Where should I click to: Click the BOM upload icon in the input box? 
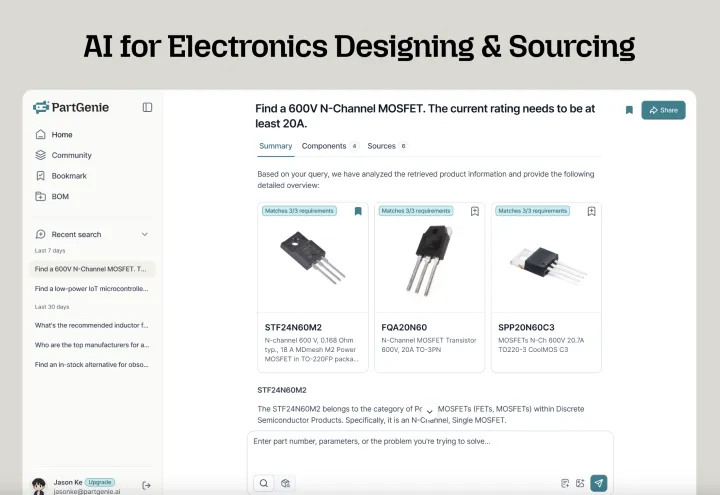tap(565, 483)
